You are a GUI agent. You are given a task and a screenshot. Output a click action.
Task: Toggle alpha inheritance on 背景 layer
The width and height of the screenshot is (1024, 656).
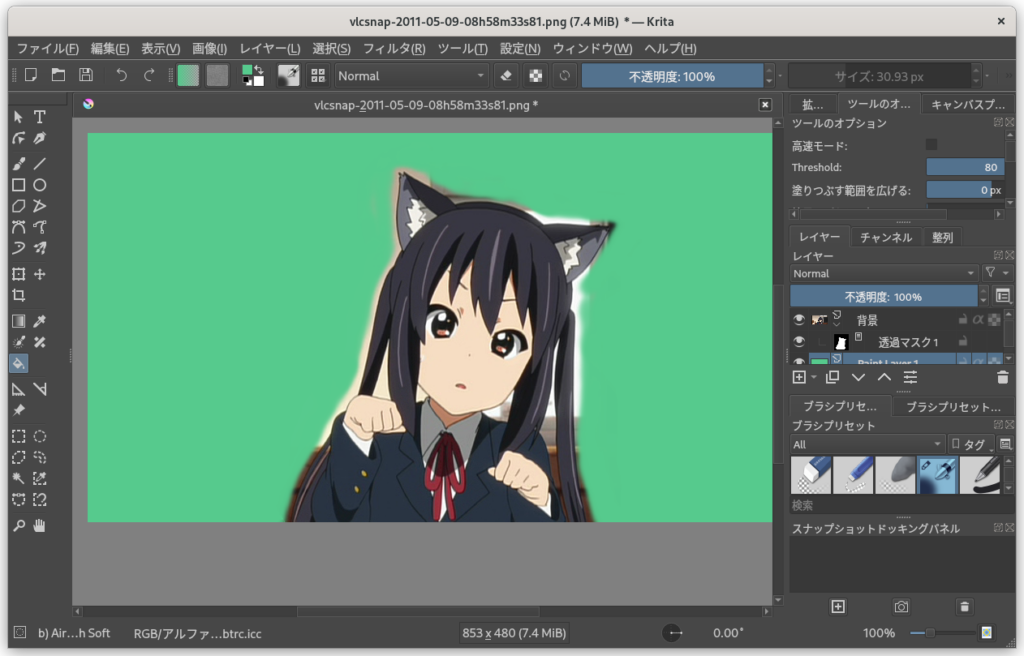978,320
